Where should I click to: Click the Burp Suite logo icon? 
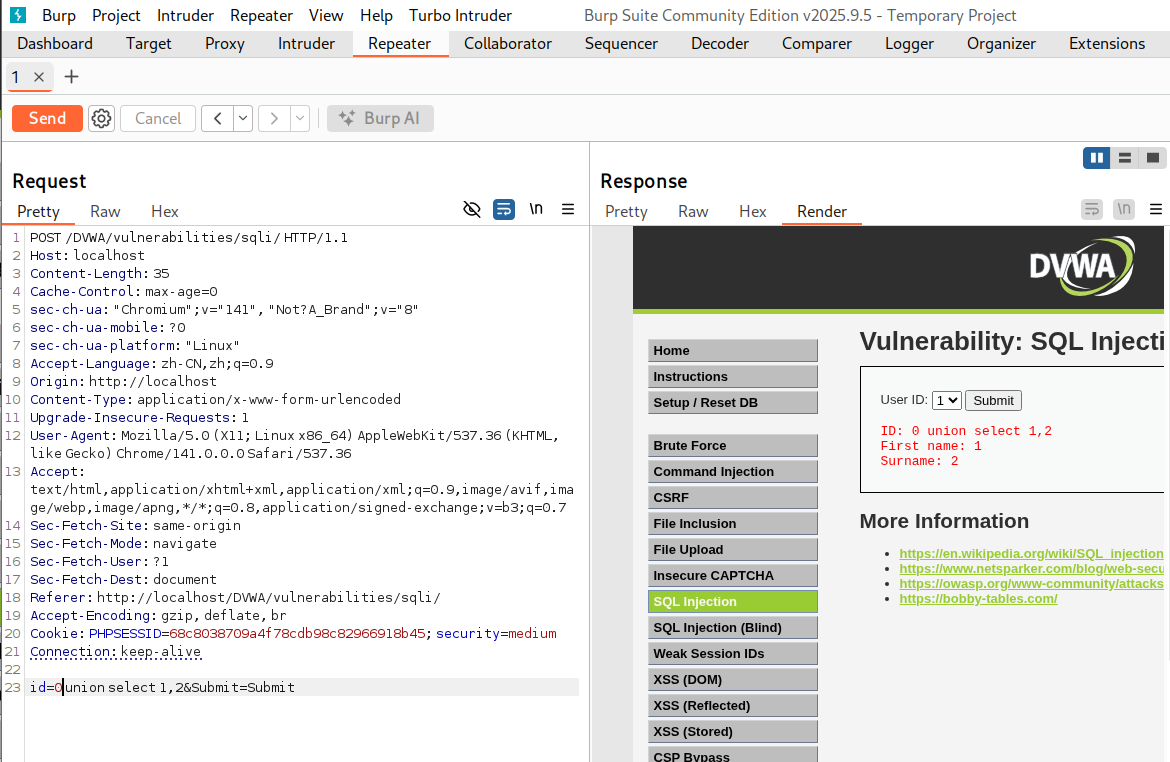18,15
